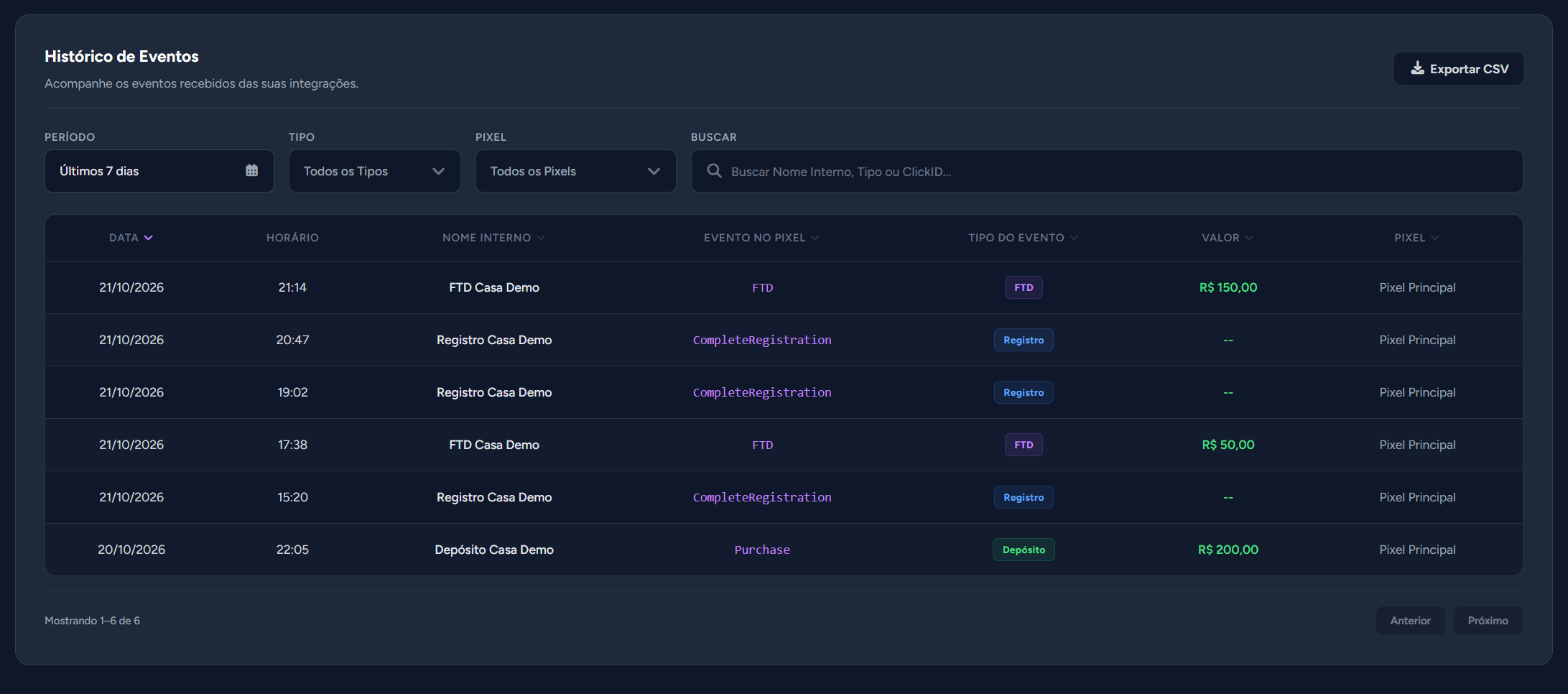Click Registro Casa Demo in the 15:20 row
Viewport: 1568px width, 694px height.
[494, 498]
